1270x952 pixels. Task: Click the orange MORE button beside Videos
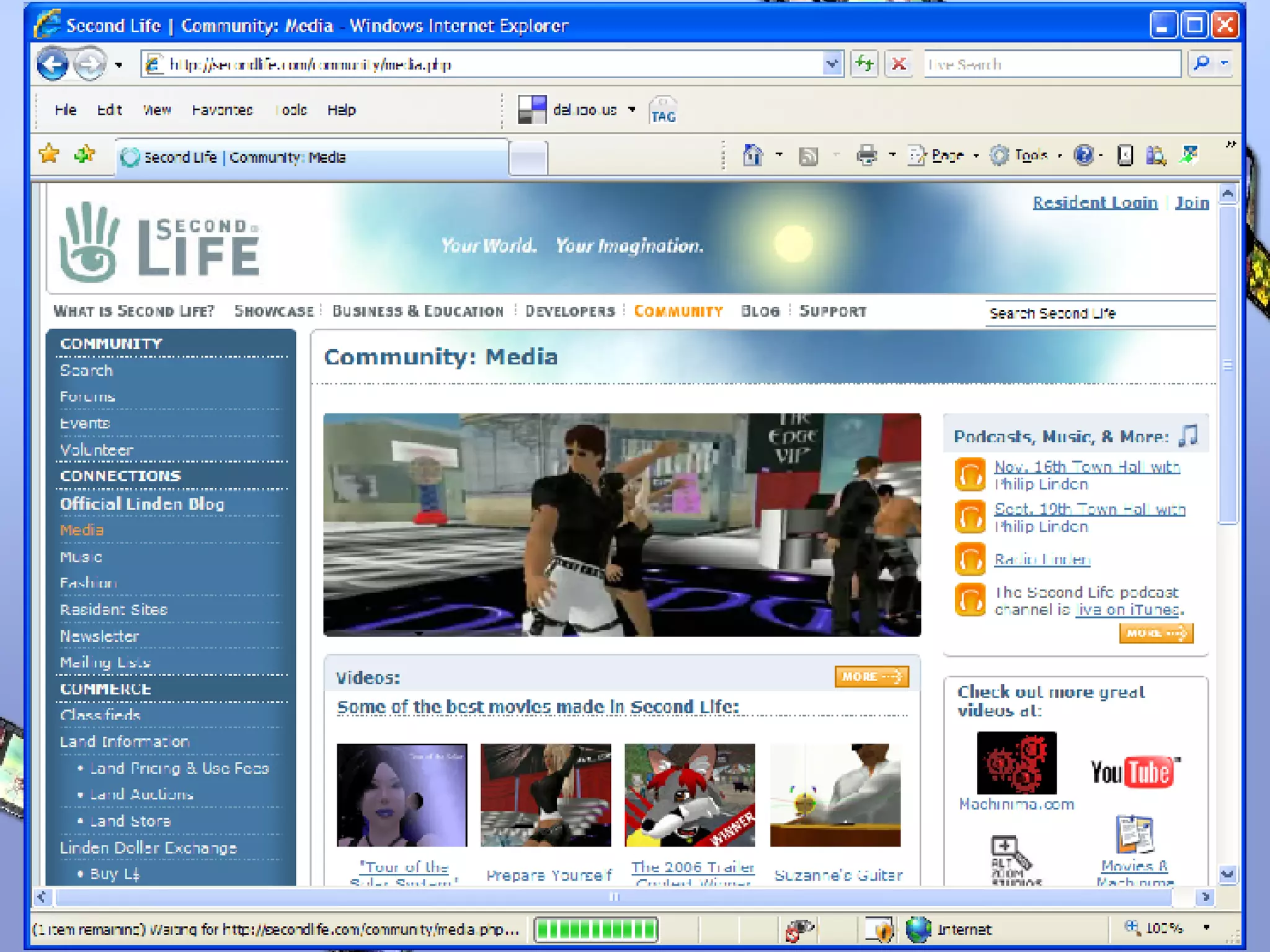871,676
